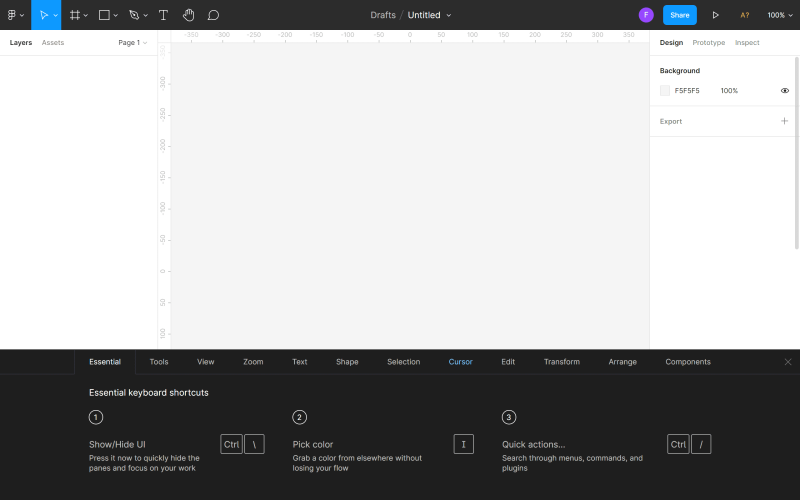Screen dimensions: 800x500
Task: Click the Drafts breadcrumb link
Action: [x=383, y=15]
